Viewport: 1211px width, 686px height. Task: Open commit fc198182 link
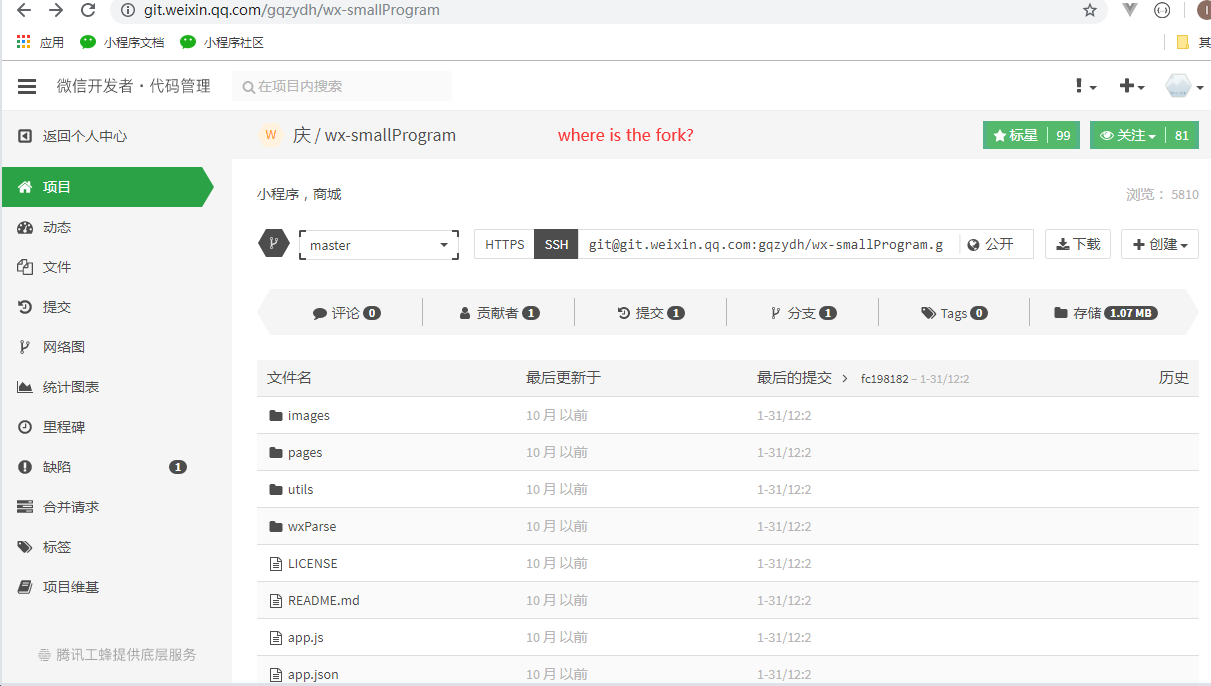(884, 379)
